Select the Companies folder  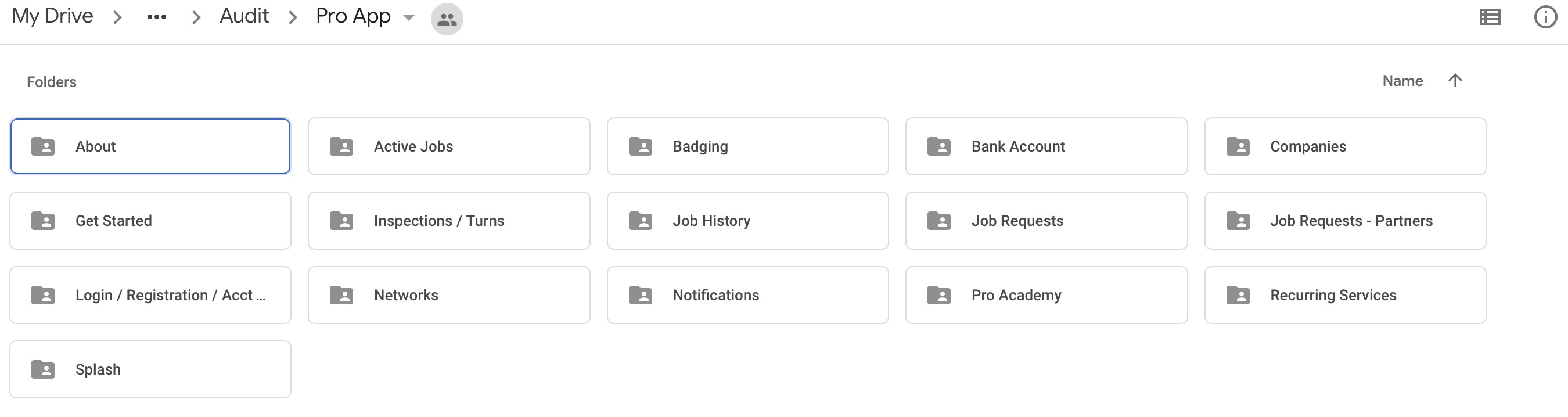(1345, 146)
